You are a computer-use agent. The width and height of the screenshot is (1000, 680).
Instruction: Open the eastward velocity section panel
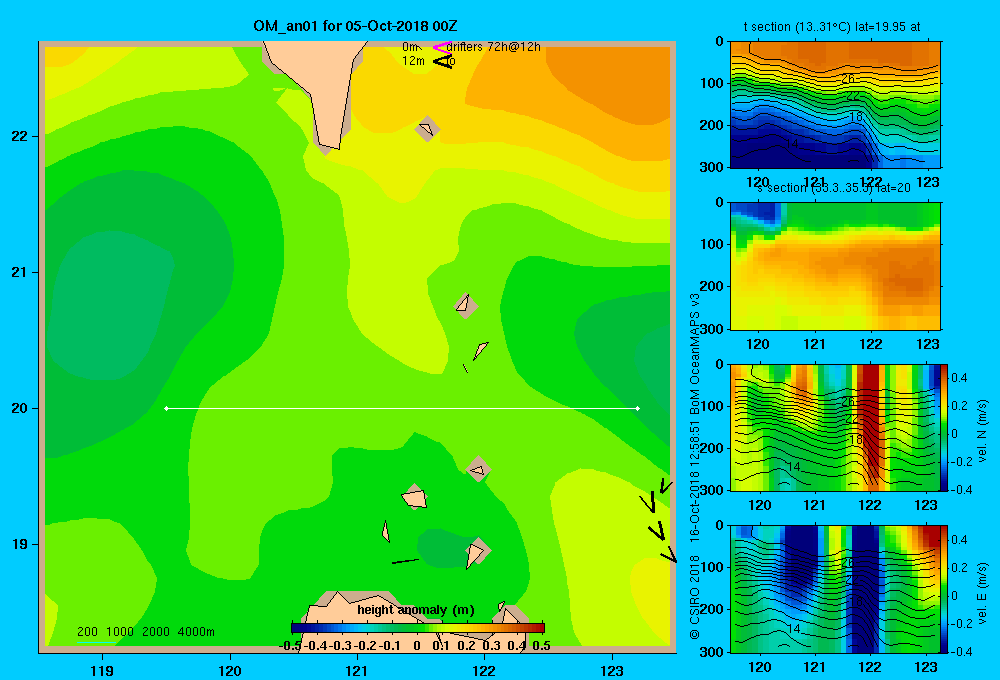tap(835, 589)
